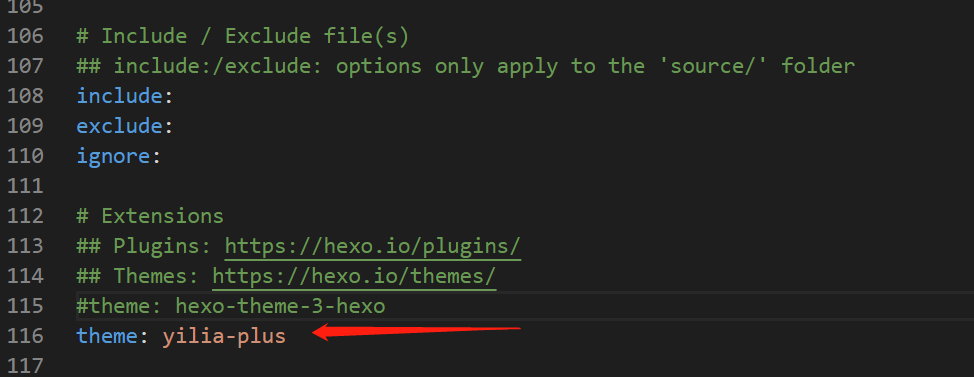Click the include key on line 108
The width and height of the screenshot is (974, 377).
(x=119, y=96)
